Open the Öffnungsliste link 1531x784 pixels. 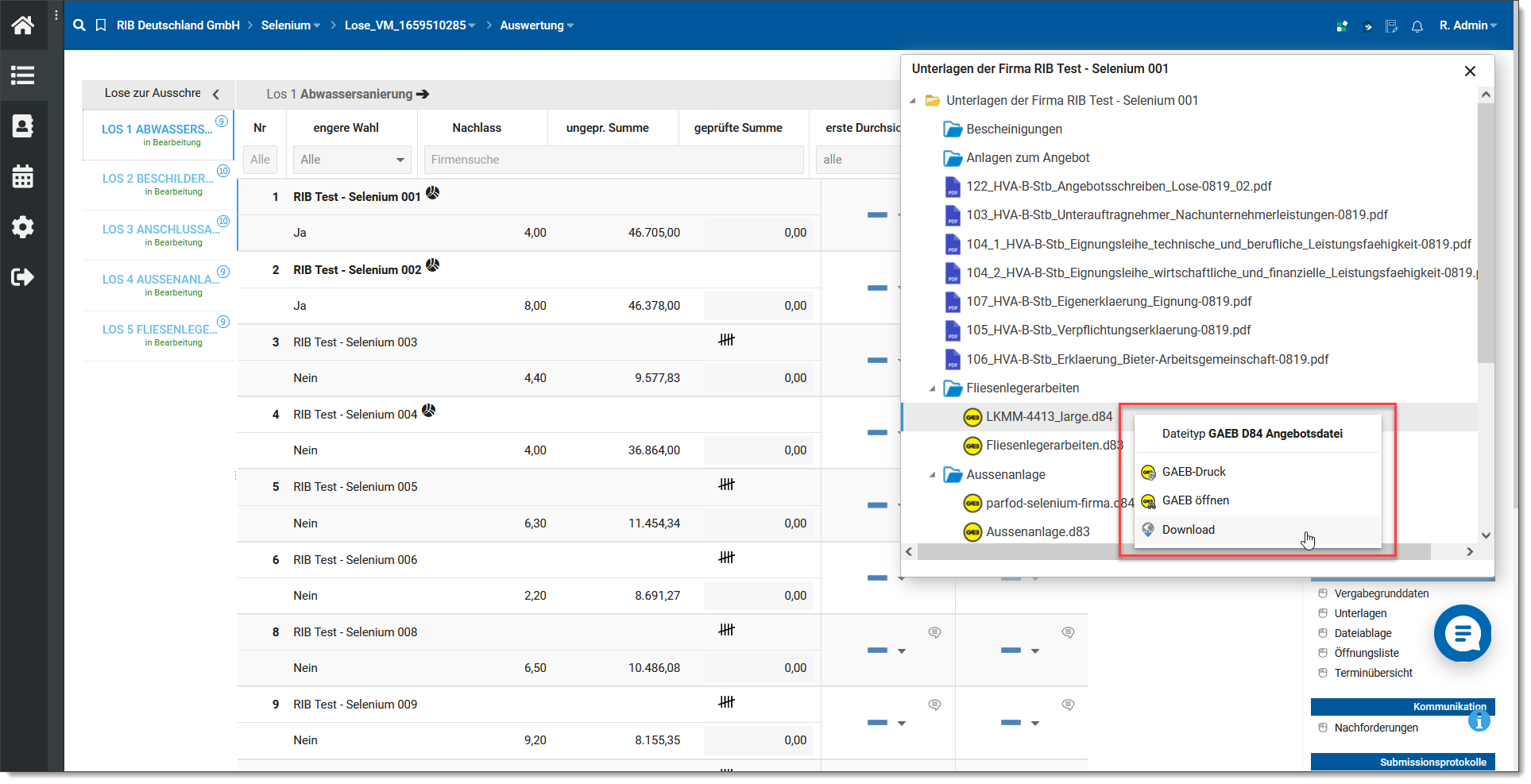1367,653
